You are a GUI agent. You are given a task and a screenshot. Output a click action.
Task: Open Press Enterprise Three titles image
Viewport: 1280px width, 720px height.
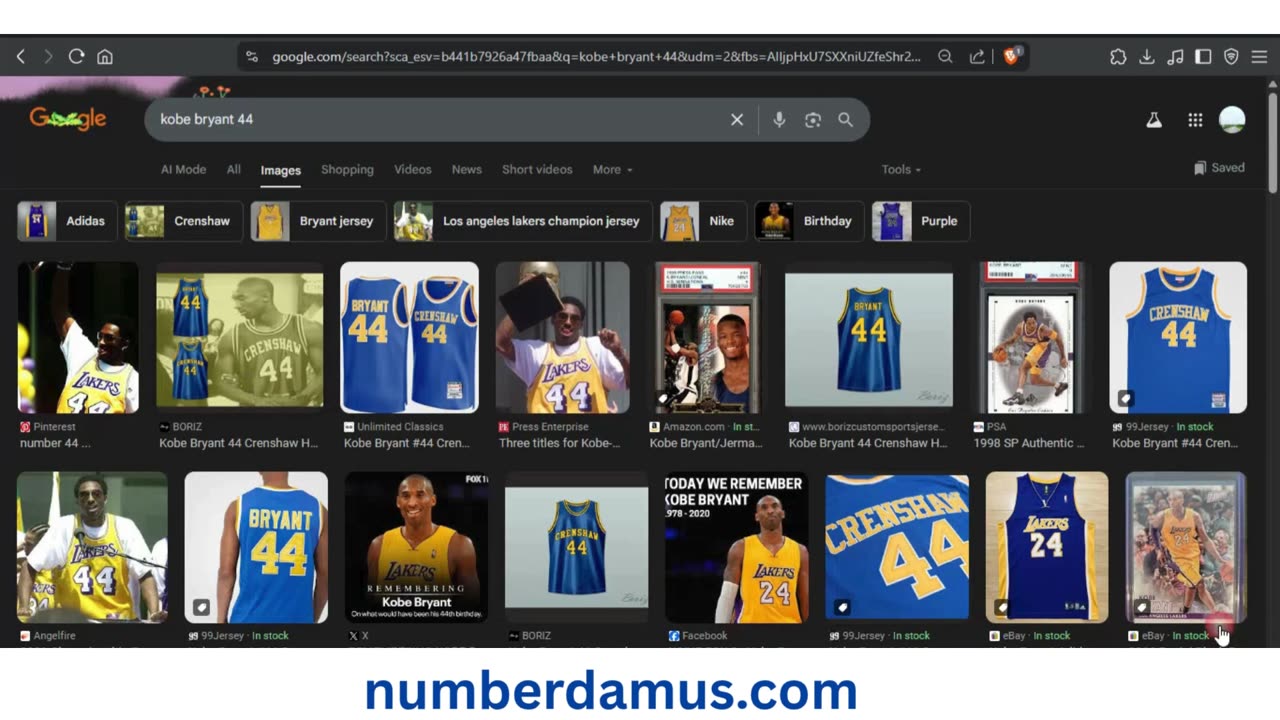(563, 338)
